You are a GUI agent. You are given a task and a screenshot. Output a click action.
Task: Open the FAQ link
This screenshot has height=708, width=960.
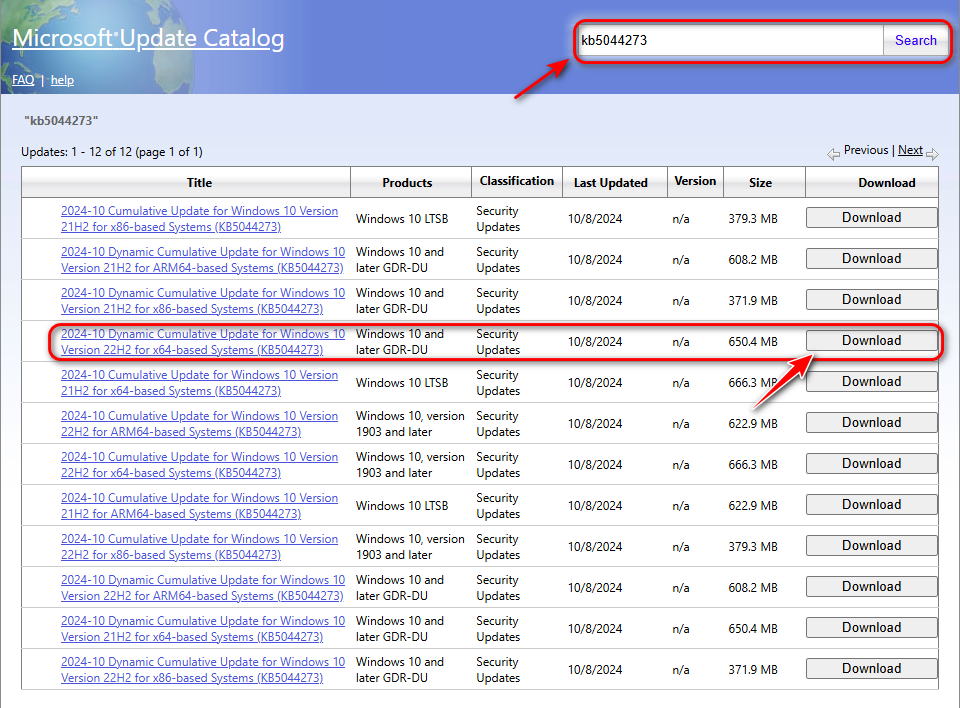(23, 80)
